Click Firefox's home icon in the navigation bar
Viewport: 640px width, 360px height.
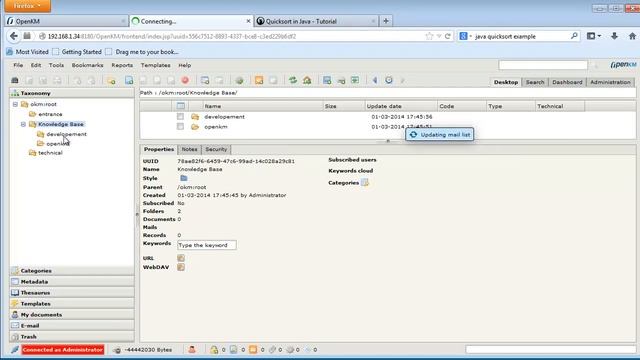pos(632,36)
